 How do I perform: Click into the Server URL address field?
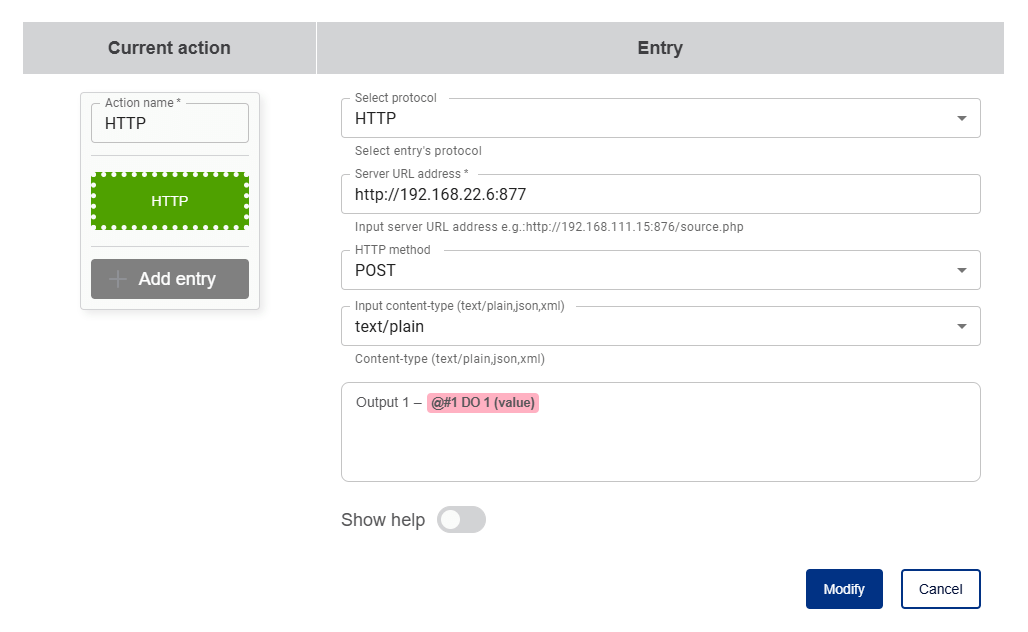click(x=660, y=194)
